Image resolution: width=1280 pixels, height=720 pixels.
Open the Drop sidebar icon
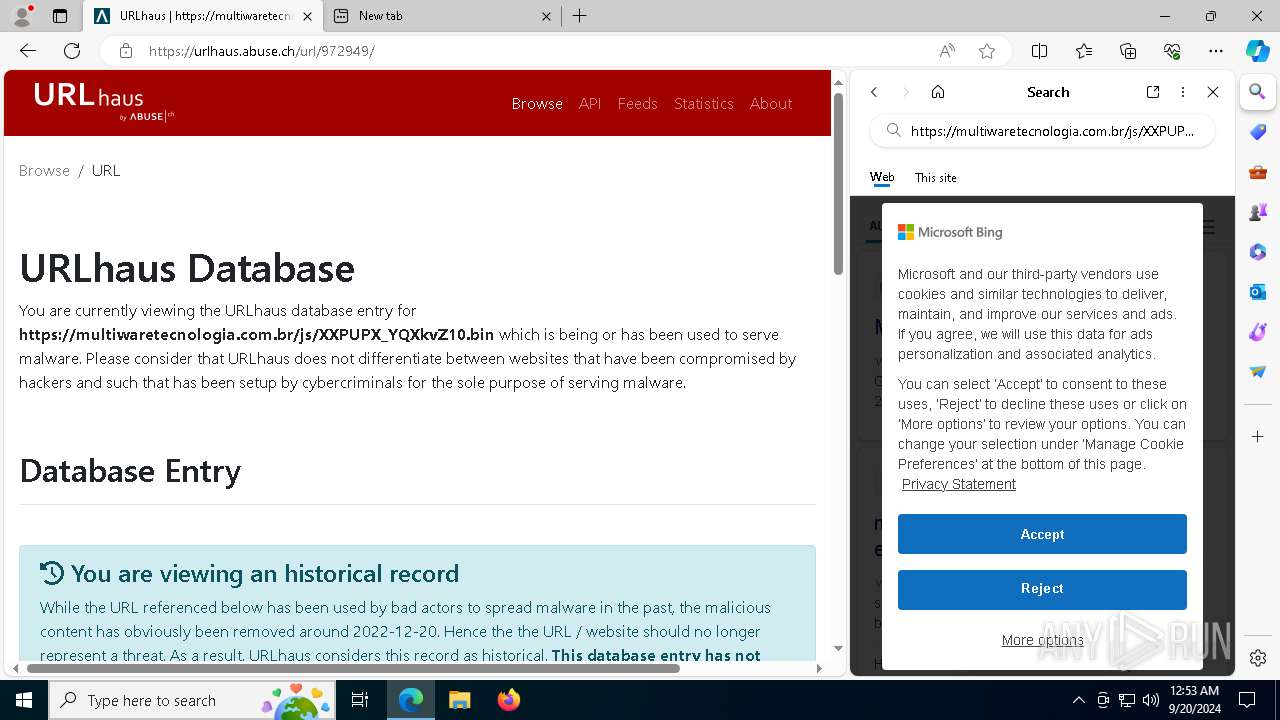pos(1258,372)
